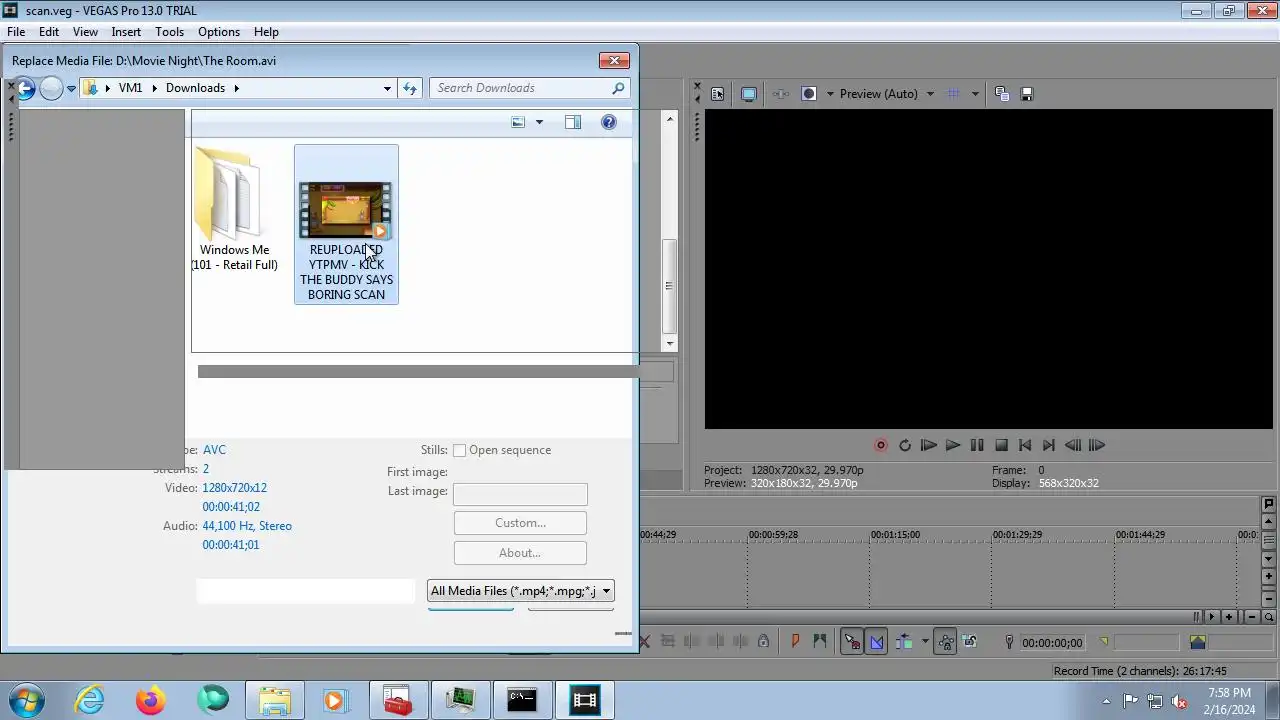The height and width of the screenshot is (720, 1280).
Task: Click the split-screen view icon in preview
Action: tap(809, 94)
